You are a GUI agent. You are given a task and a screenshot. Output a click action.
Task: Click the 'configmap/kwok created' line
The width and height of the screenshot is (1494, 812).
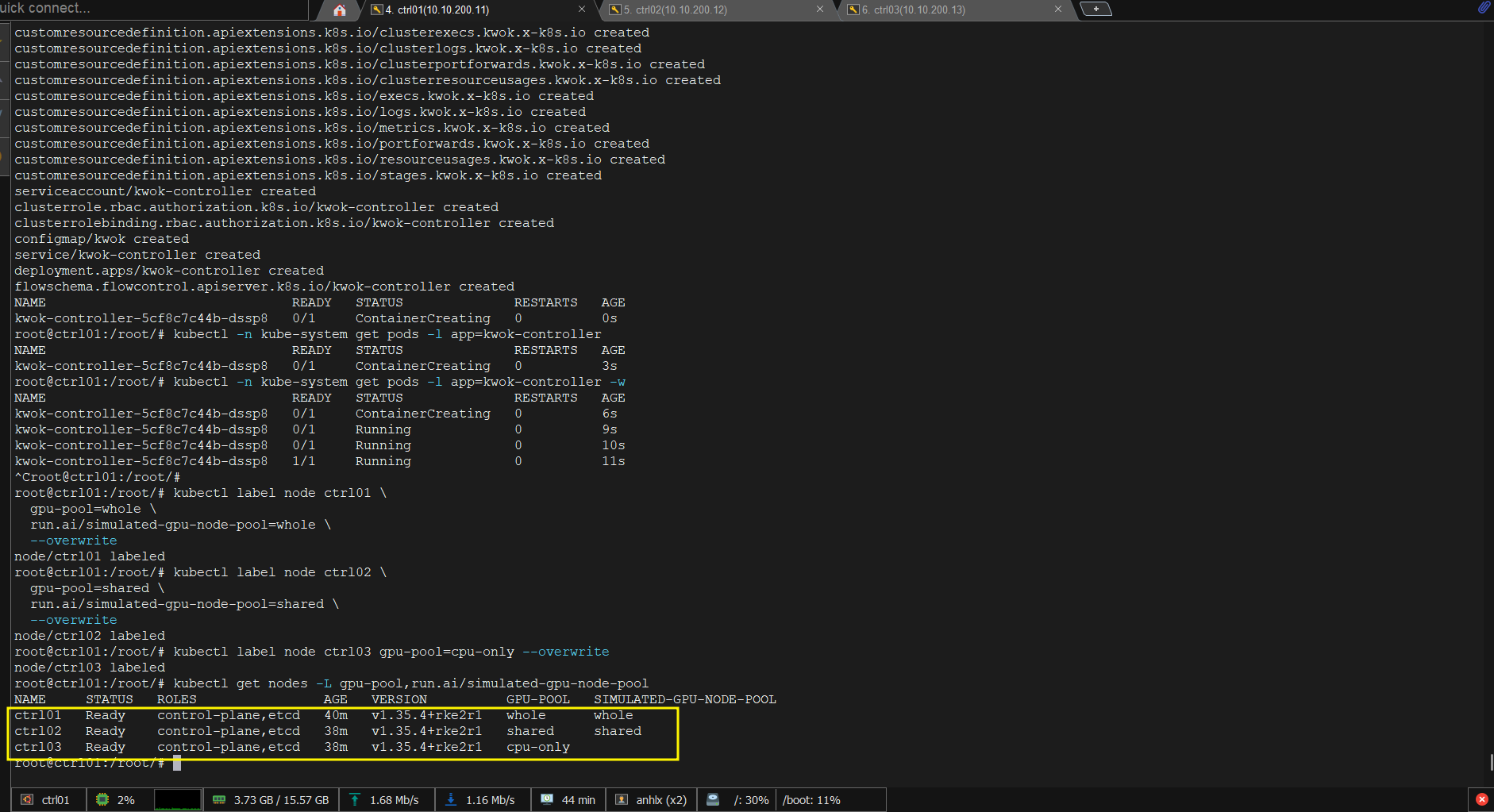click(102, 239)
